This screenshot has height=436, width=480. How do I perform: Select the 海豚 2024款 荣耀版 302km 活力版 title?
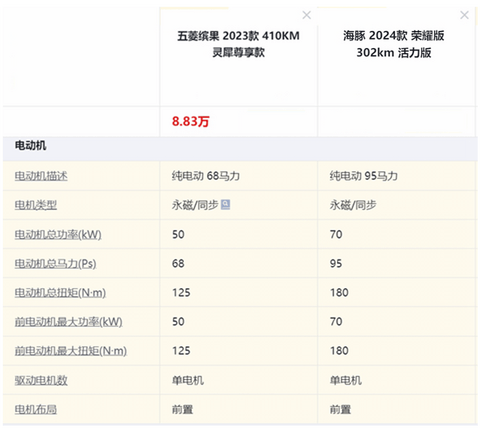[x=394, y=44]
